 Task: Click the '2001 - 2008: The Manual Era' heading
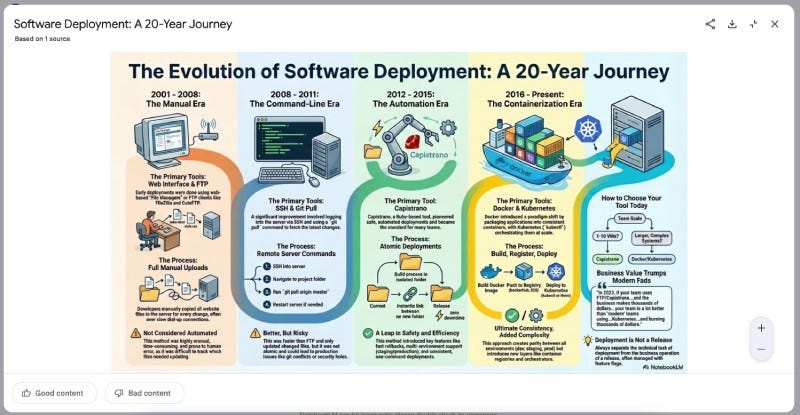176,99
